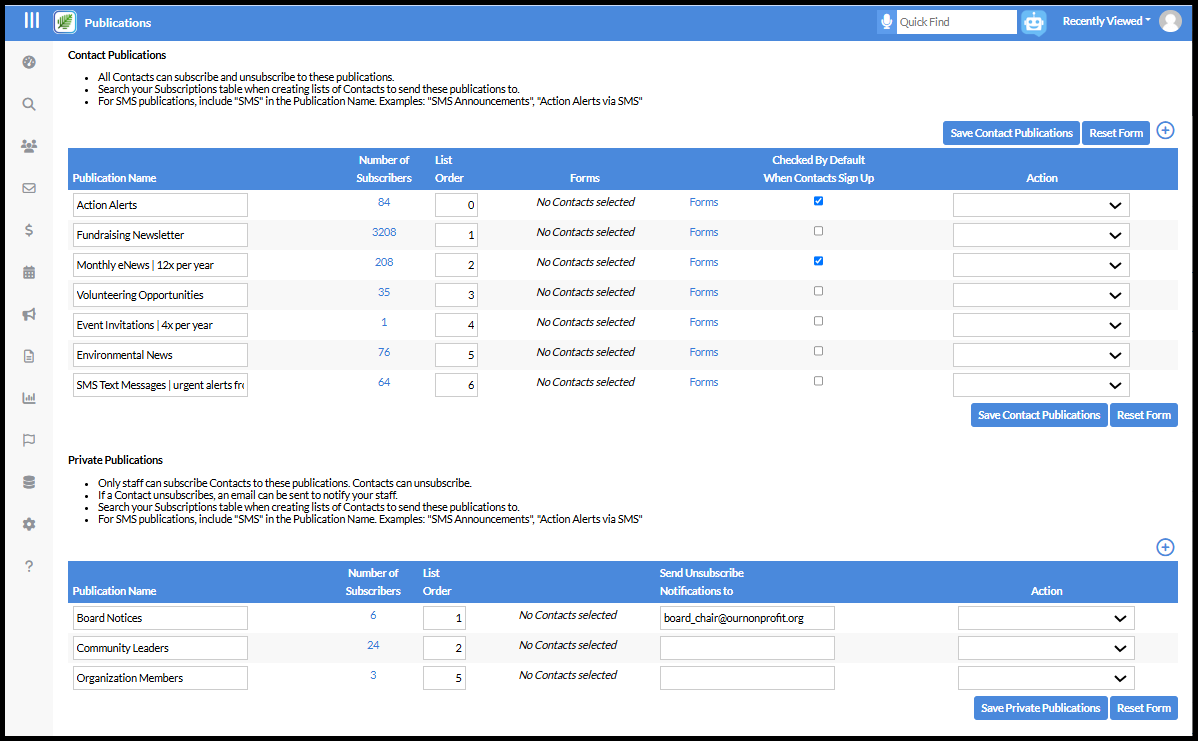Open Action dropdown for Organization Members
This screenshot has width=1198, height=741.
pyautogui.click(x=1046, y=678)
